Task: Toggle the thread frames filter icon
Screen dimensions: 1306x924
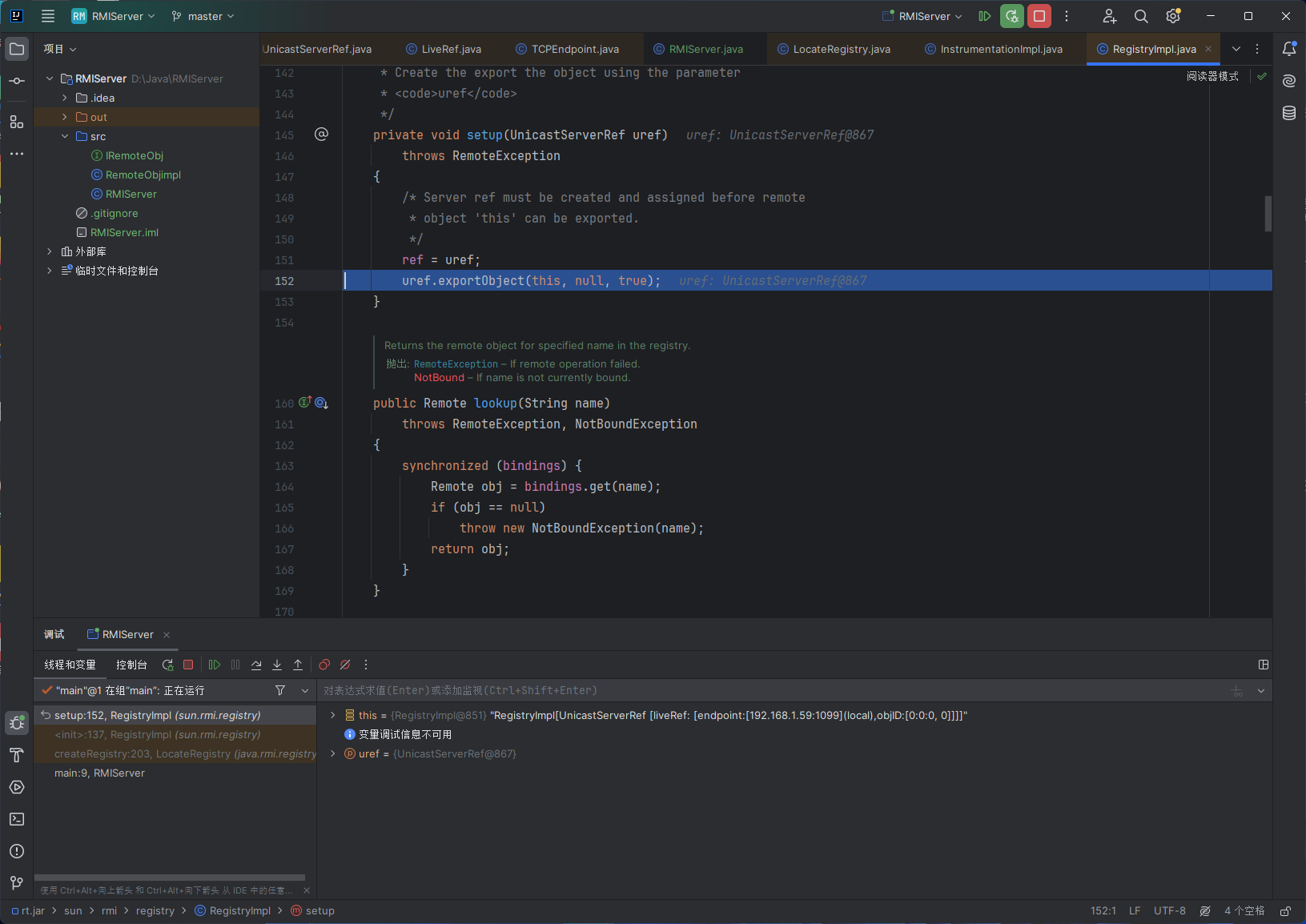Action: (x=280, y=690)
